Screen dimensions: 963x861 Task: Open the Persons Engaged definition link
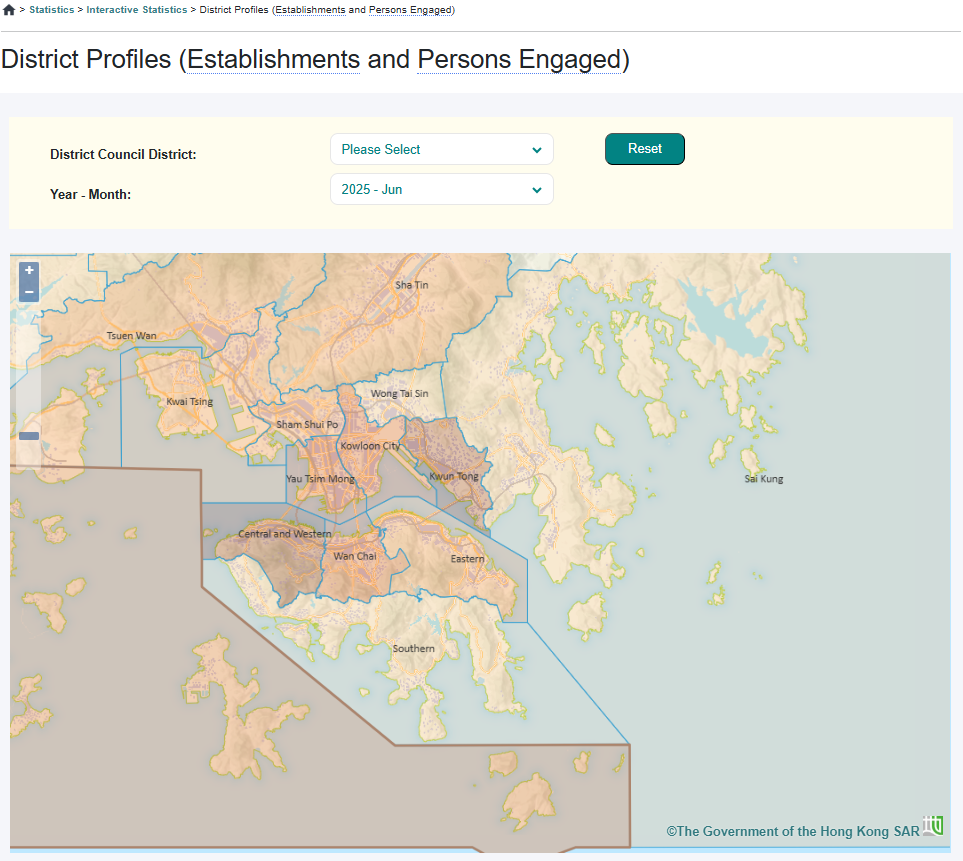point(519,60)
